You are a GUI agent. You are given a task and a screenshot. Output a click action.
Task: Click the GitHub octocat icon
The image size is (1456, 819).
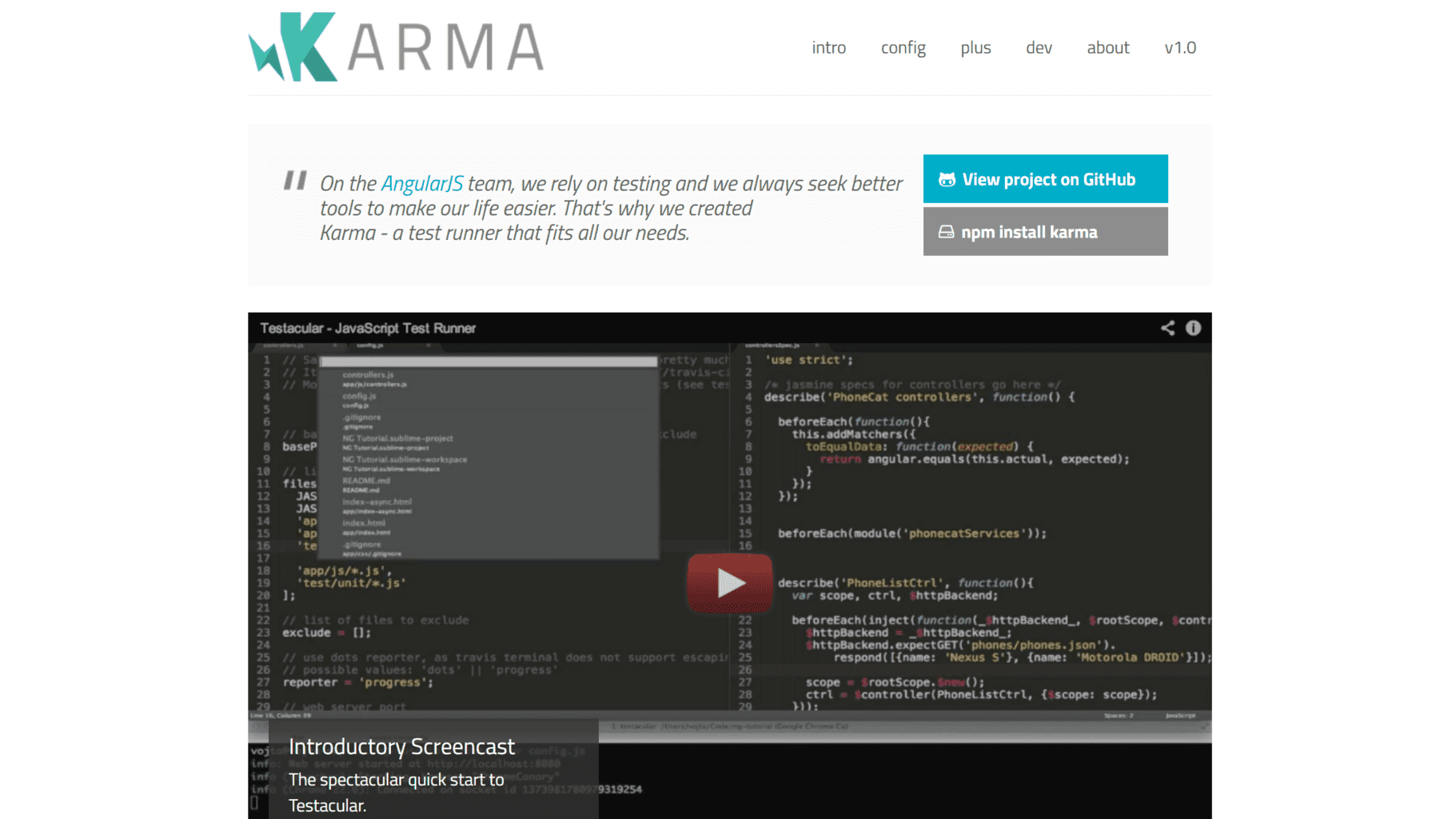(947, 179)
